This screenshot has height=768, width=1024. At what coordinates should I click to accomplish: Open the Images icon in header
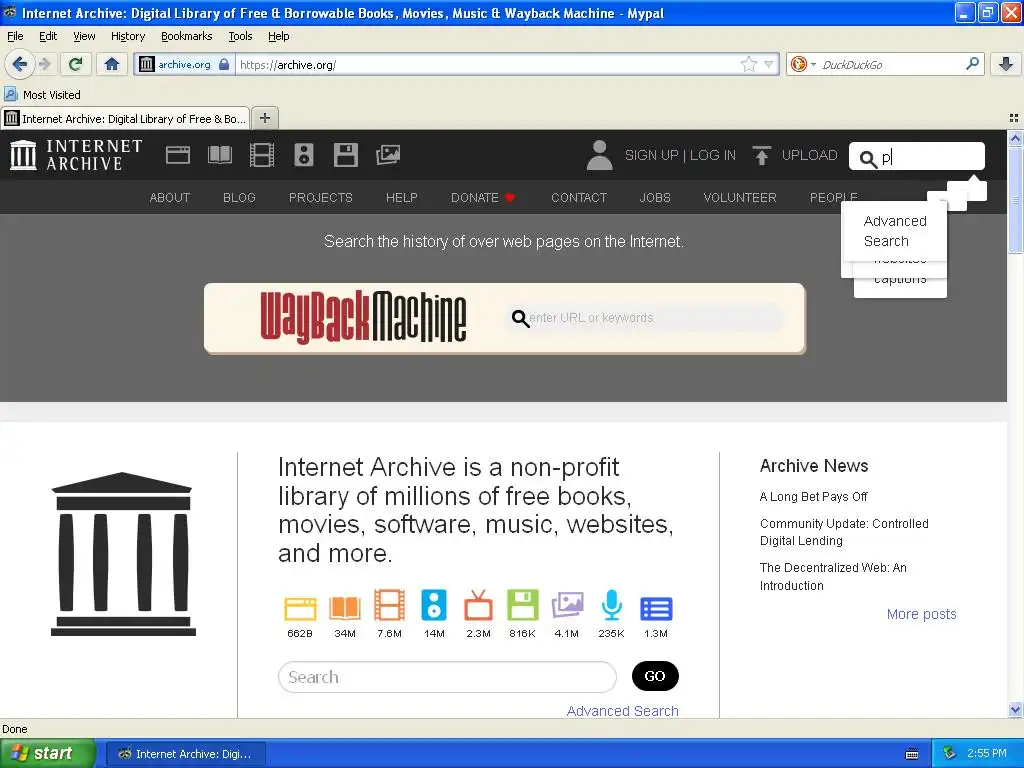(x=388, y=155)
